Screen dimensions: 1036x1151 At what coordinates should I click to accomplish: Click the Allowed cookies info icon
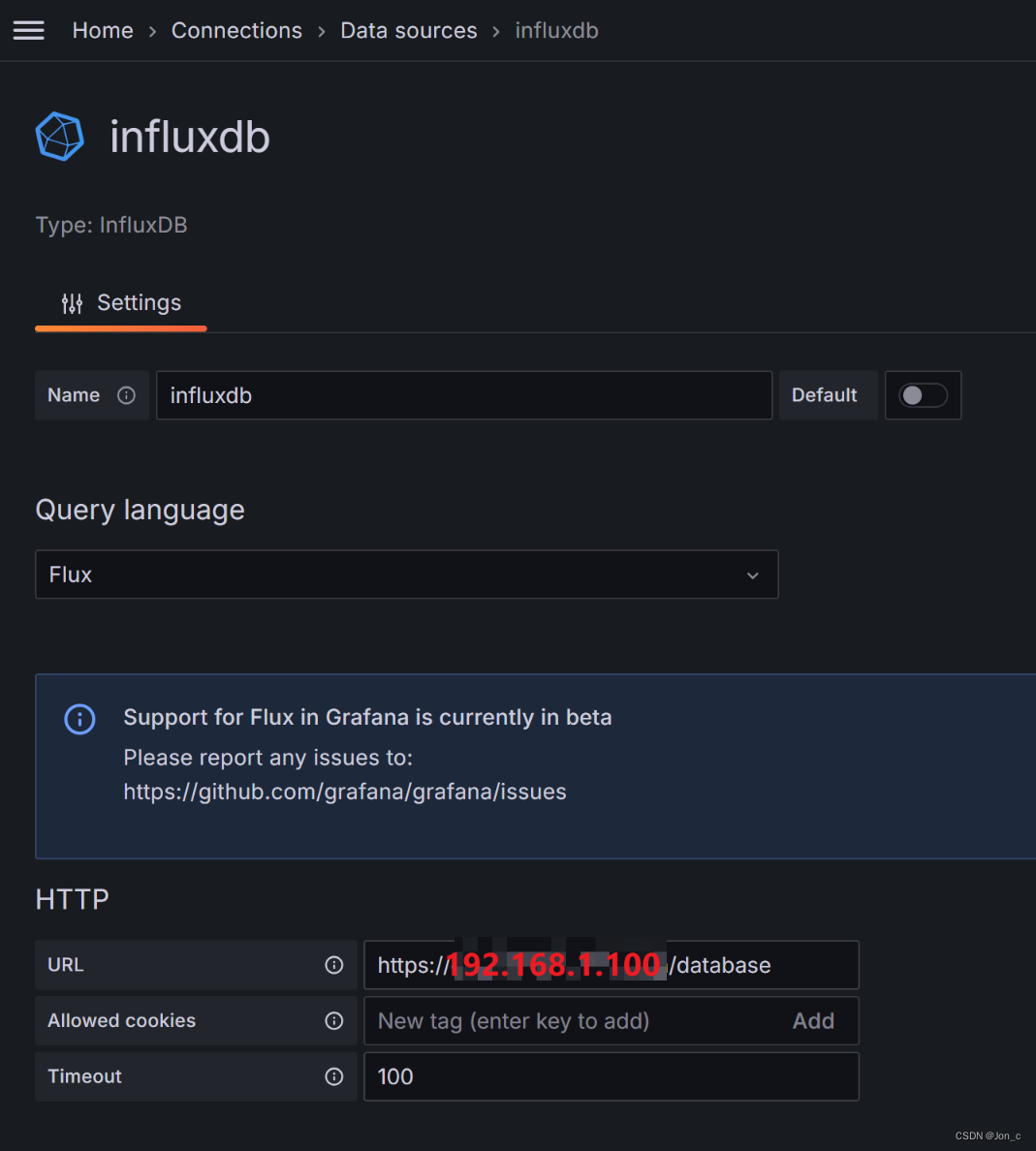(334, 1021)
